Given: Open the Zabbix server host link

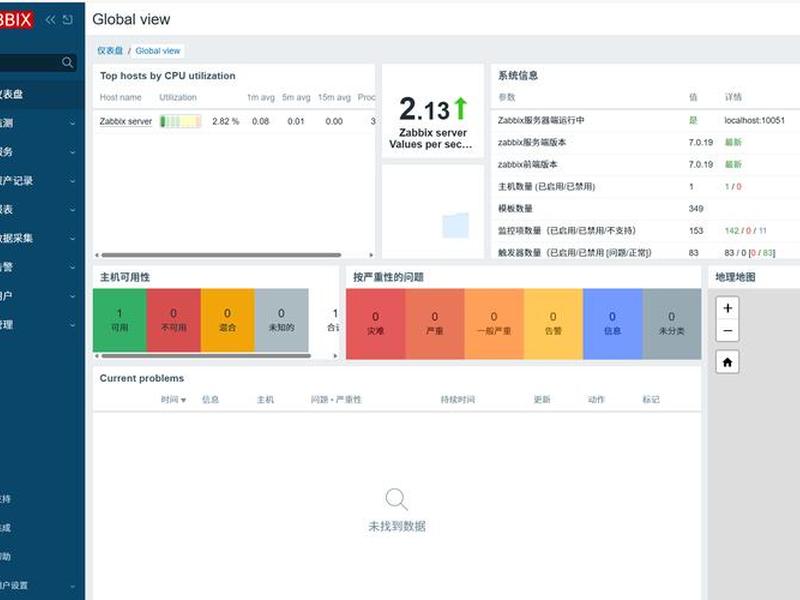Looking at the screenshot, I should pyautogui.click(x=126, y=121).
